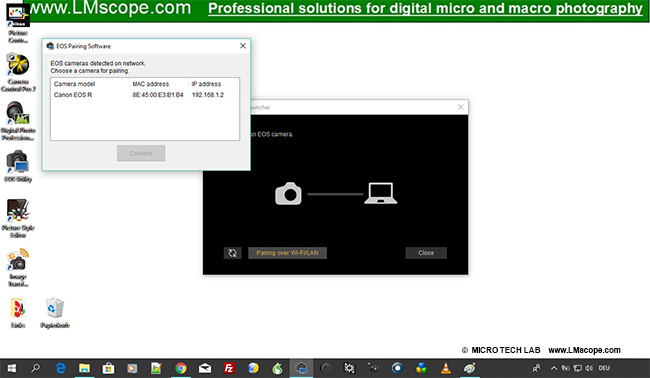Expand hidden system tray icons chevron
The image size is (650, 378).
[554, 368]
